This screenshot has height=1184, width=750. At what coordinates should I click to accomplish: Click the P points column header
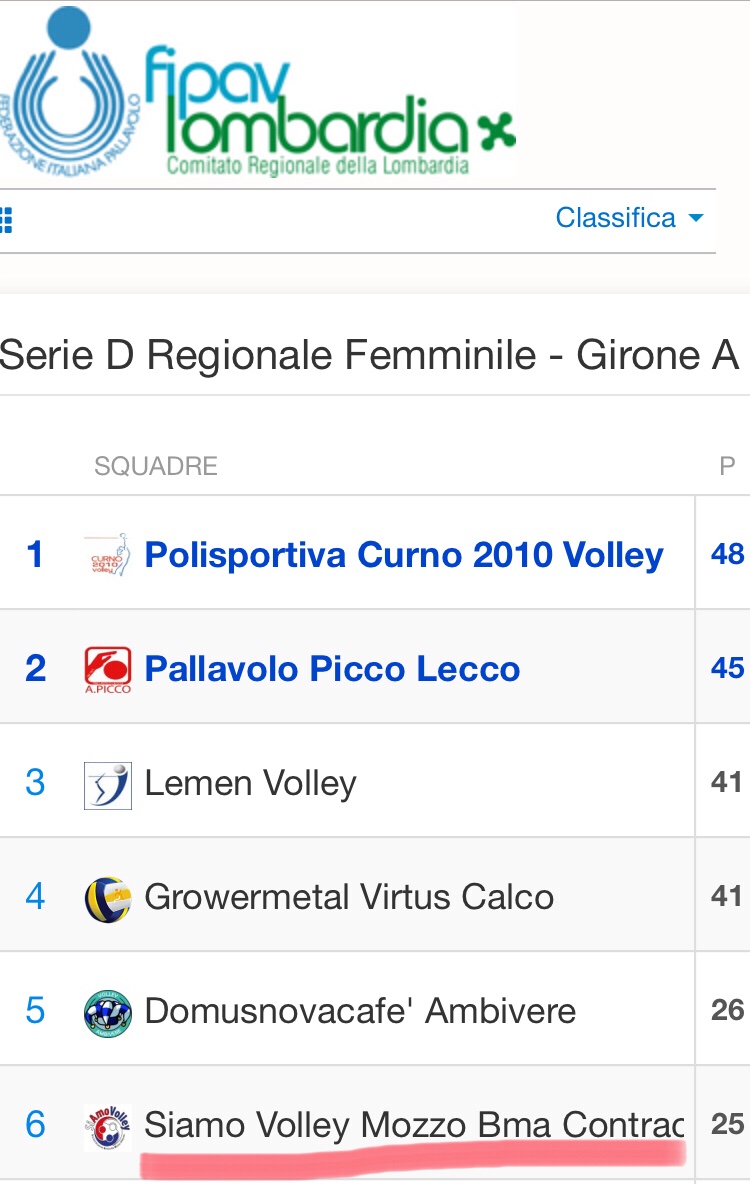(x=727, y=466)
